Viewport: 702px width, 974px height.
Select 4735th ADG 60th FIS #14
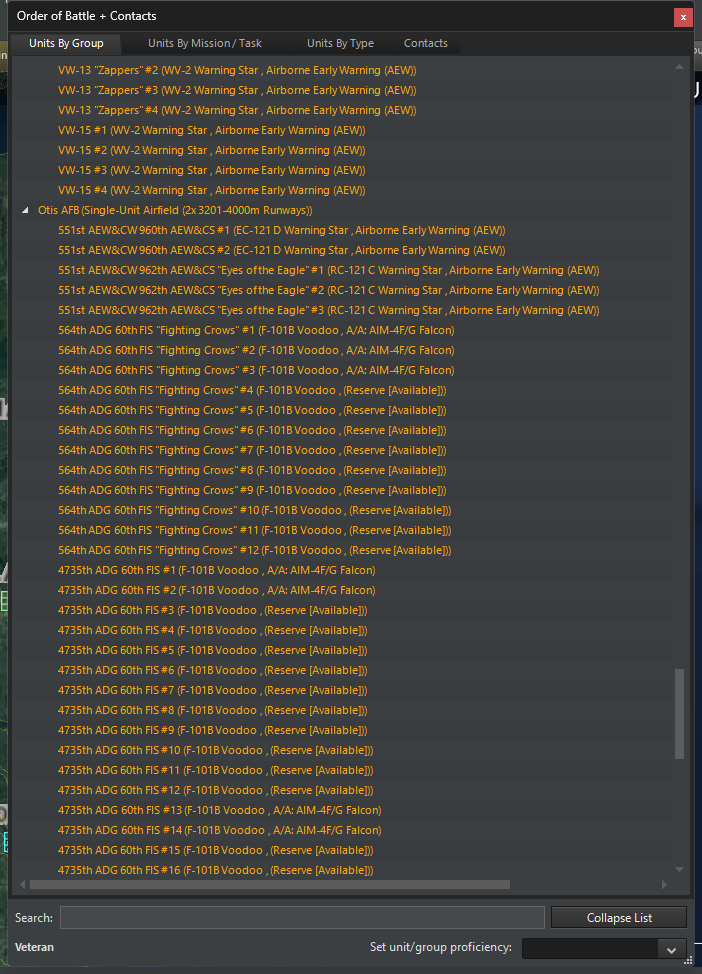click(220, 831)
